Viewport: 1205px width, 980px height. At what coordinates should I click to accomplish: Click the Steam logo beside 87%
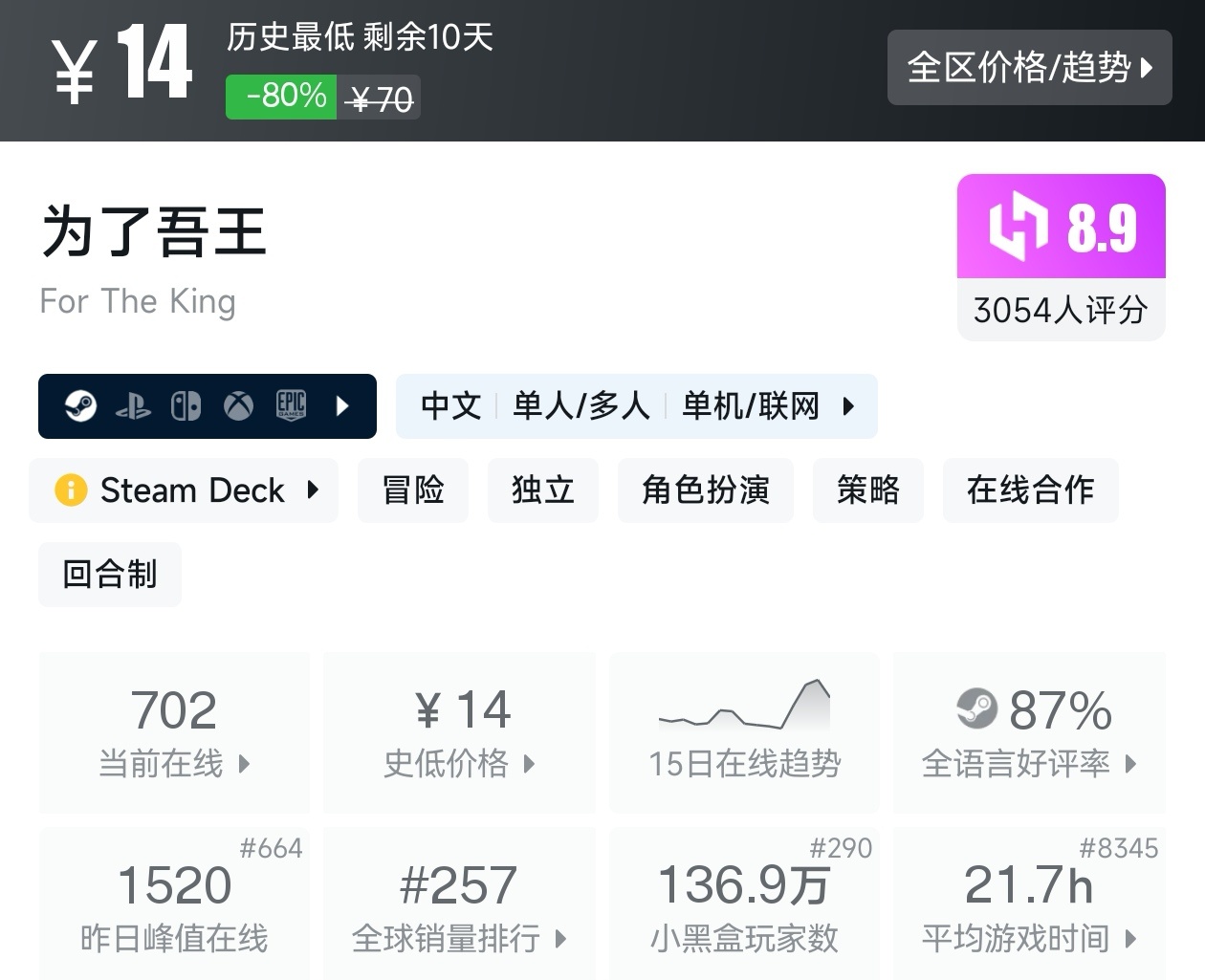pyautogui.click(x=976, y=708)
